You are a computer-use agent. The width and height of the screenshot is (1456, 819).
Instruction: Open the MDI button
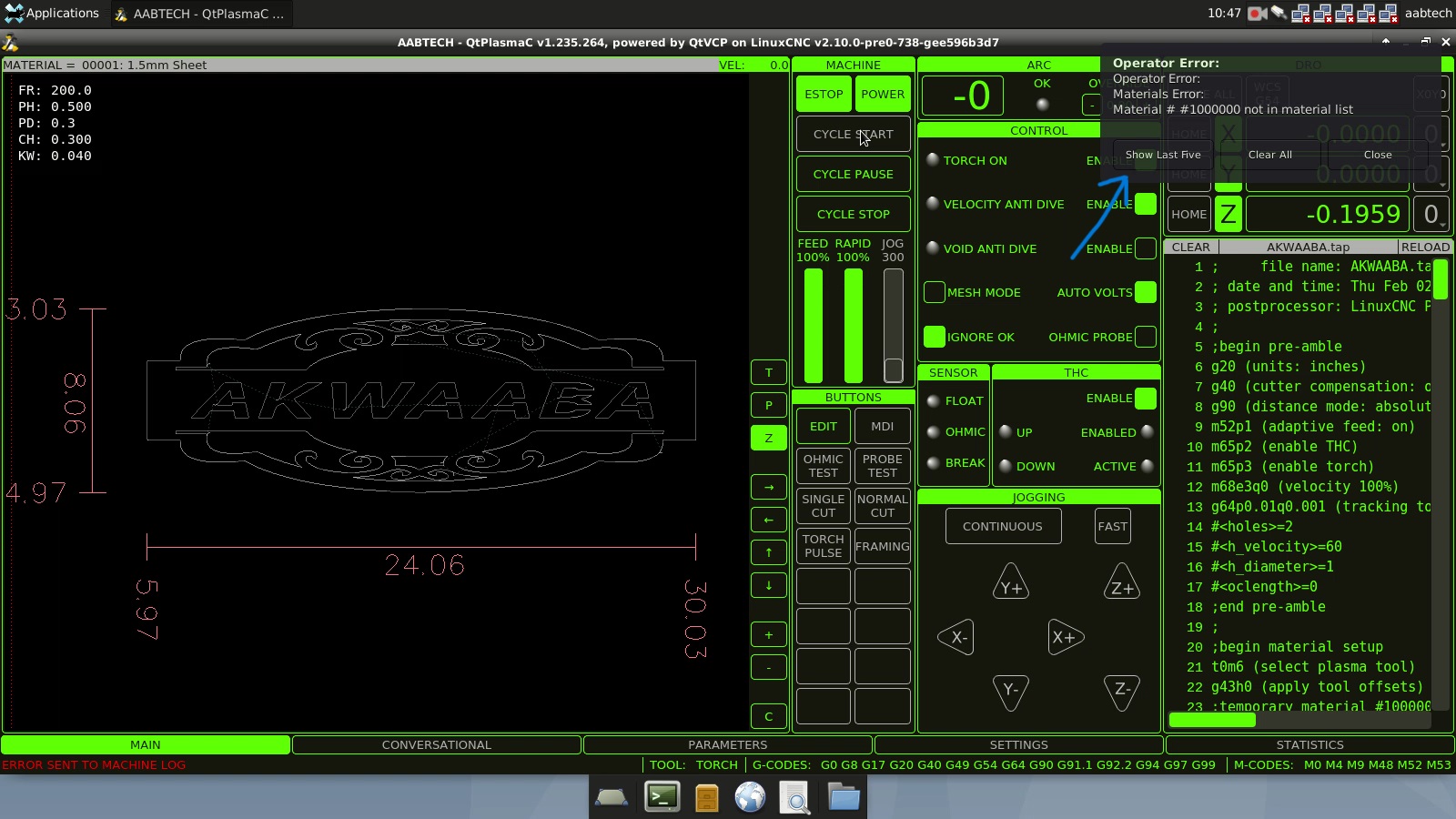click(x=883, y=426)
